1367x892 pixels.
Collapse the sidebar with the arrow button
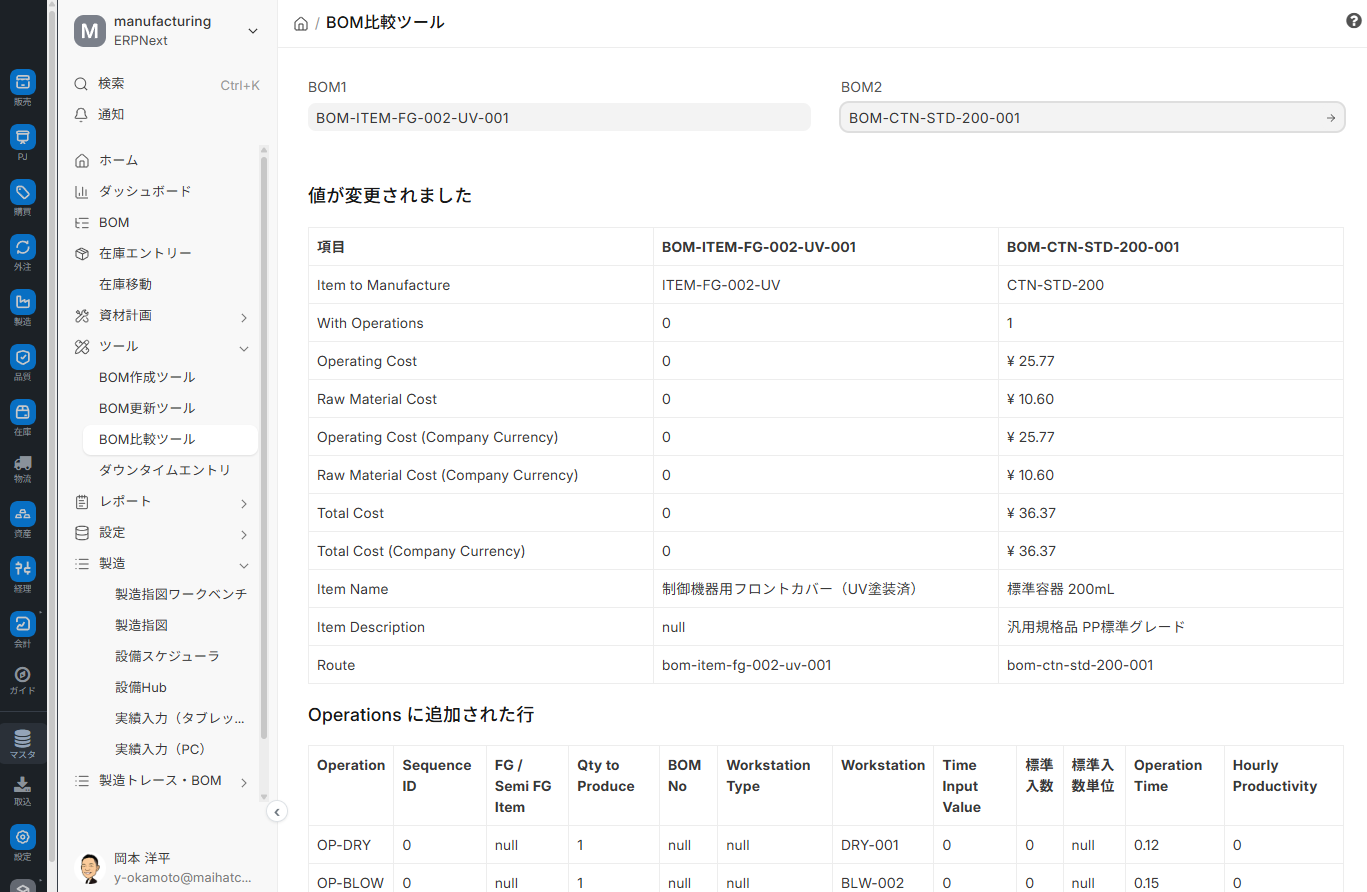[278, 812]
